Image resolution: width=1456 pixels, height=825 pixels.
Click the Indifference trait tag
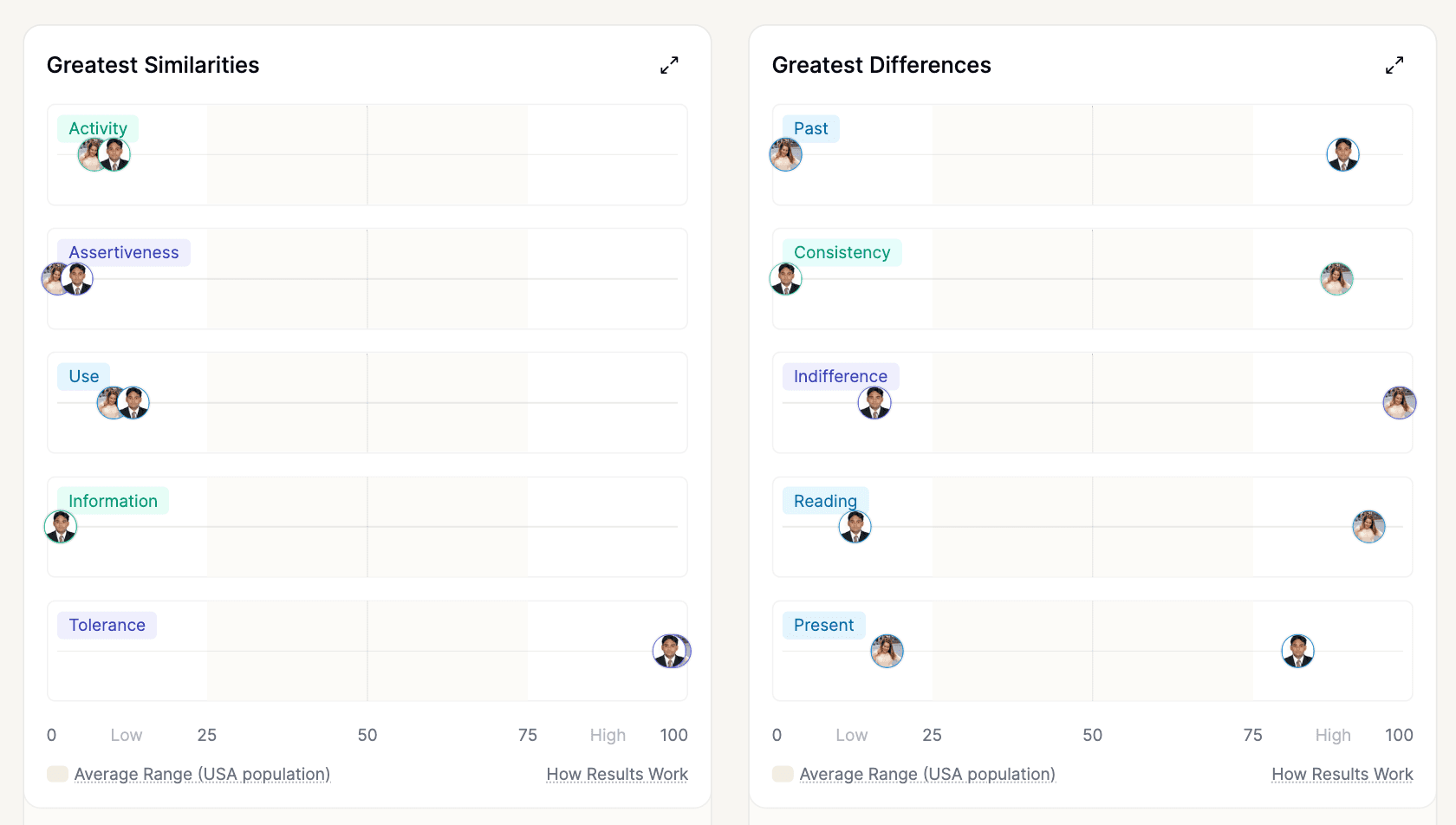click(840, 376)
